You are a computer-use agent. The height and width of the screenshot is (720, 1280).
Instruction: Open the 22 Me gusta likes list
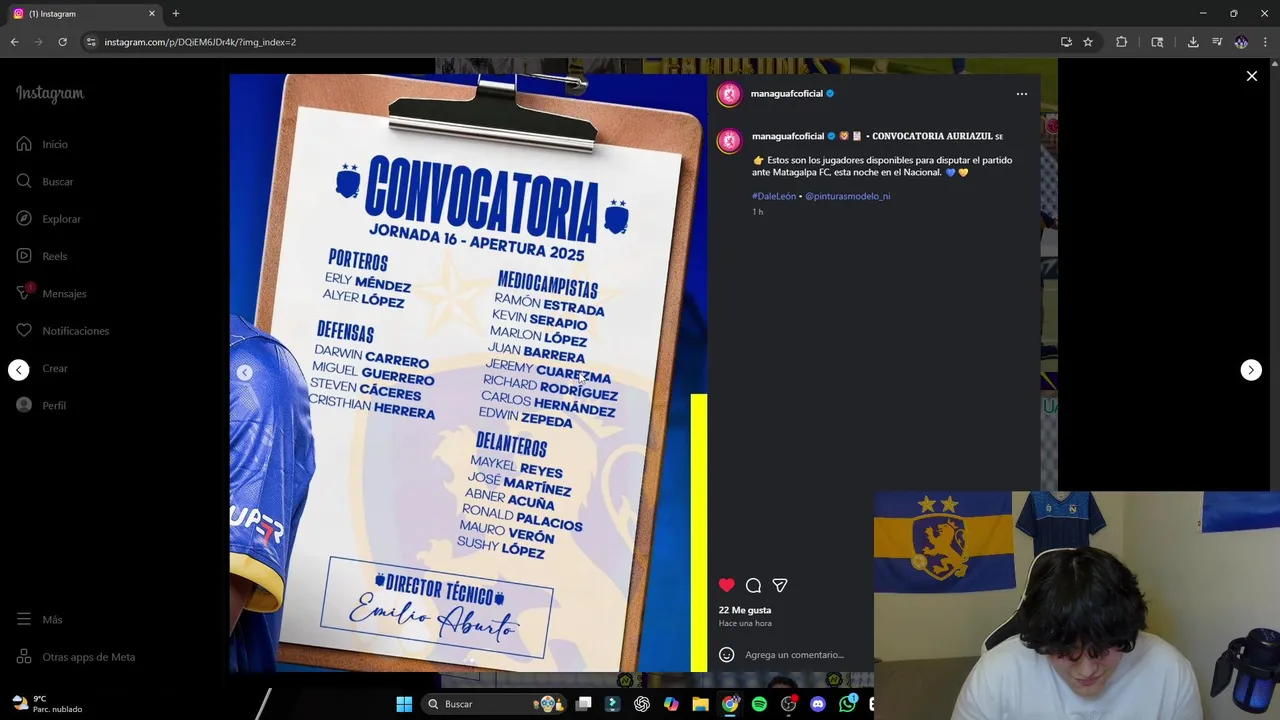point(745,610)
